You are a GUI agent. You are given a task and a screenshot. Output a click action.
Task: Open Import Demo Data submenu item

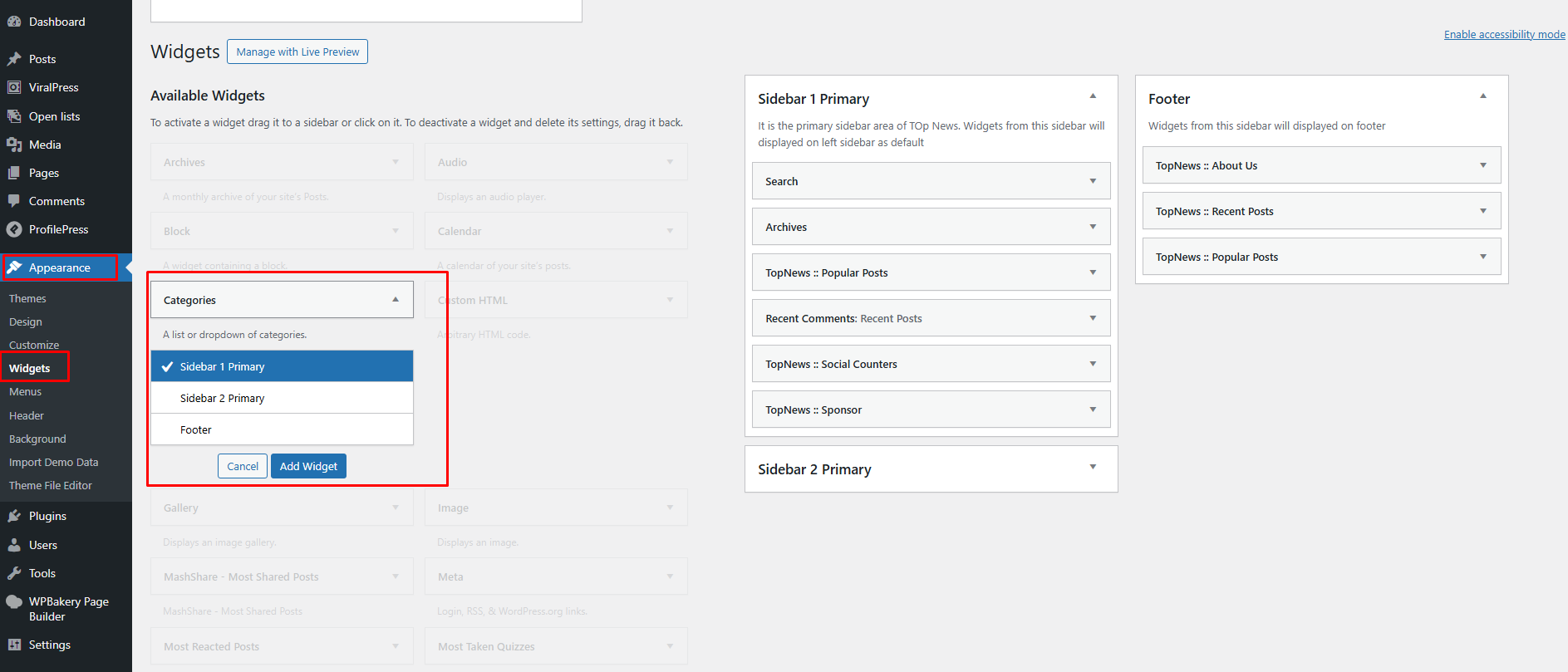click(54, 462)
